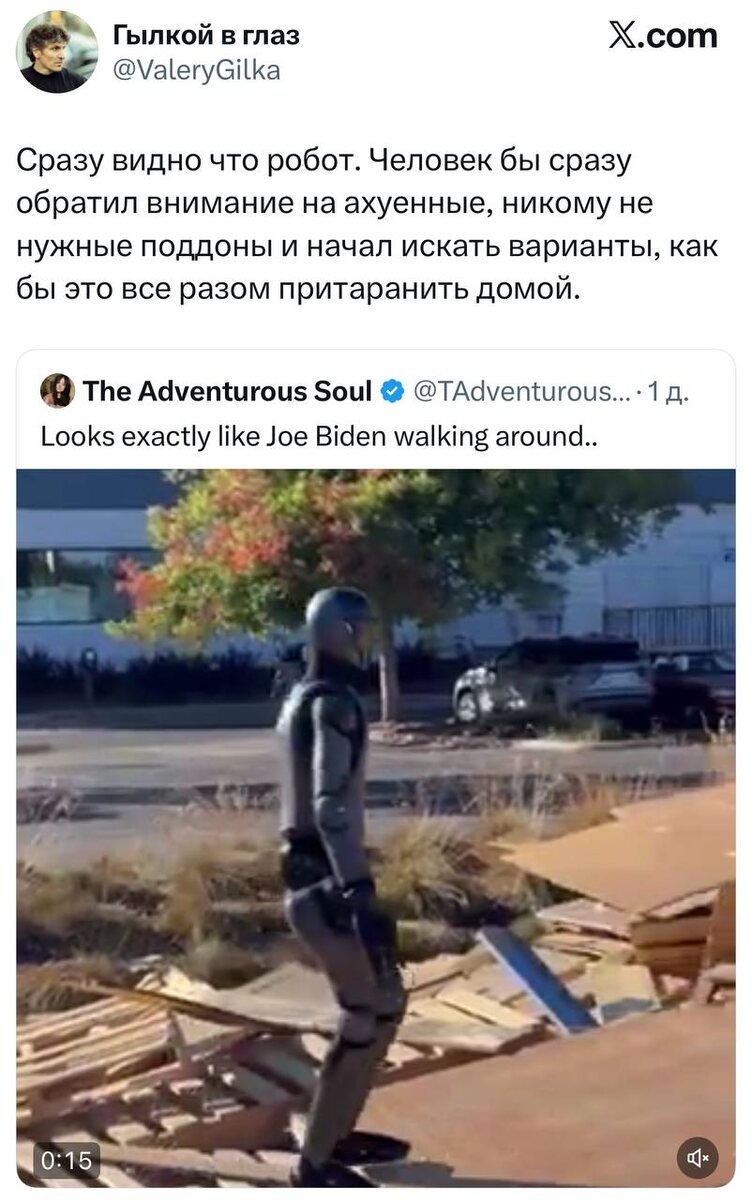Image resolution: width=752 pixels, height=1200 pixels.
Task: Open The Adventurous Soul small avatar
Action: coord(58,391)
